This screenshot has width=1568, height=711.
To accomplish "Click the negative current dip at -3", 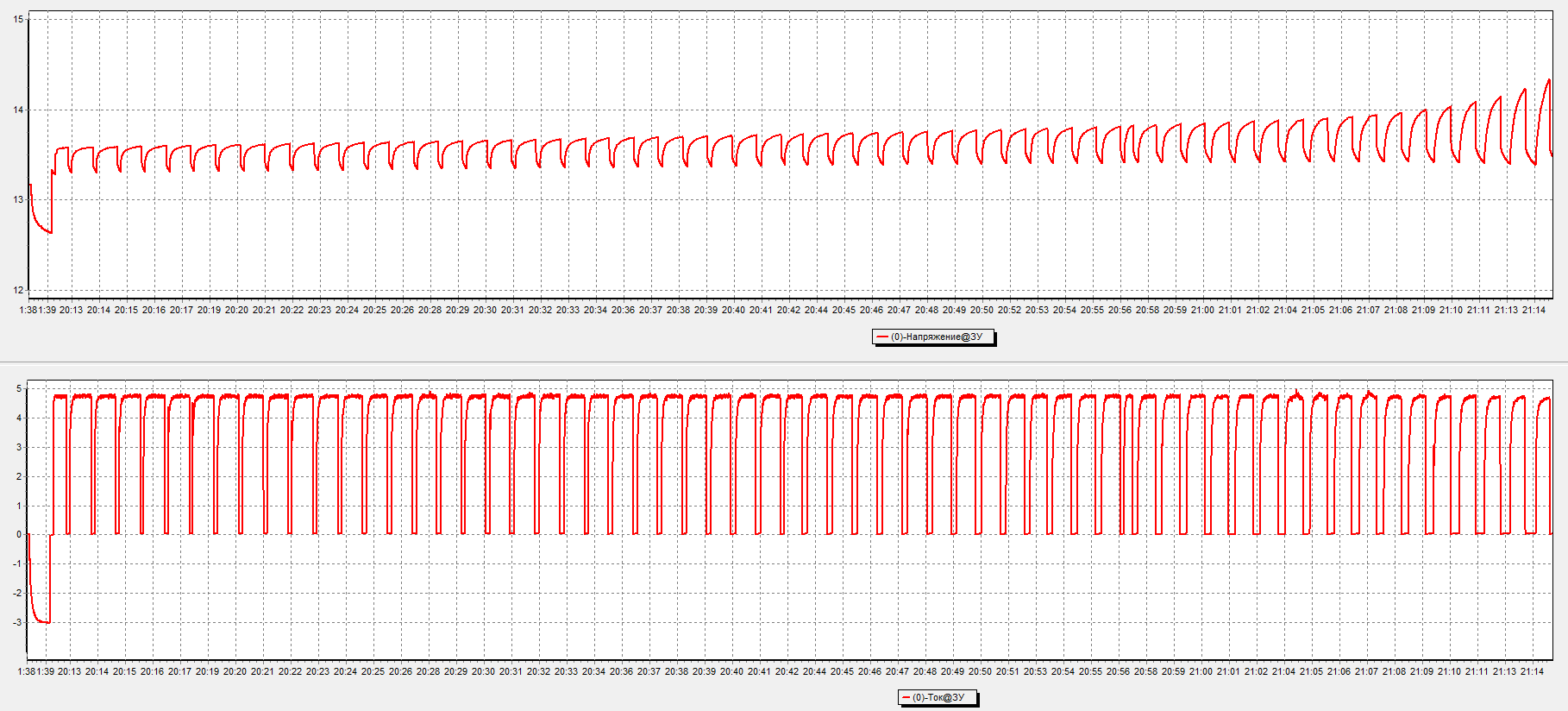I will click(x=43, y=621).
